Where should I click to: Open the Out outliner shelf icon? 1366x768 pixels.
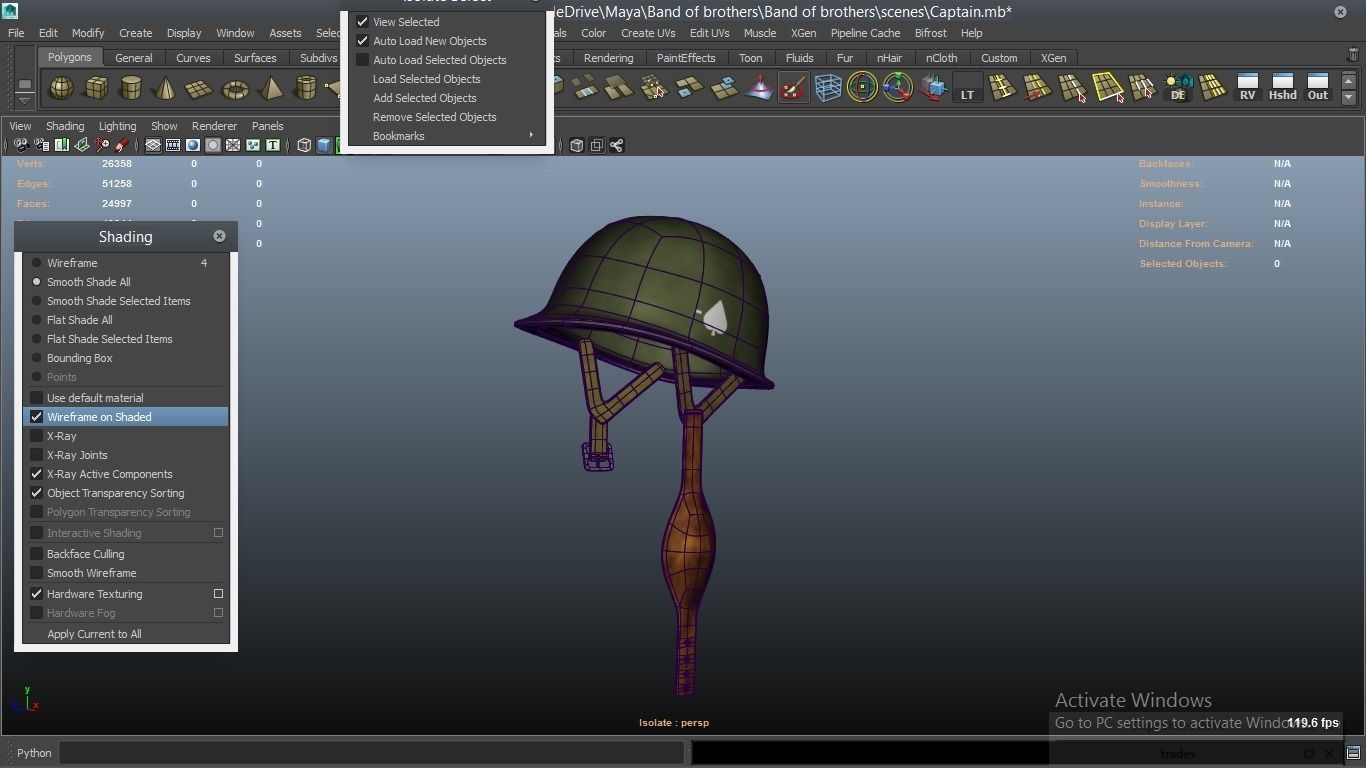[x=1318, y=89]
